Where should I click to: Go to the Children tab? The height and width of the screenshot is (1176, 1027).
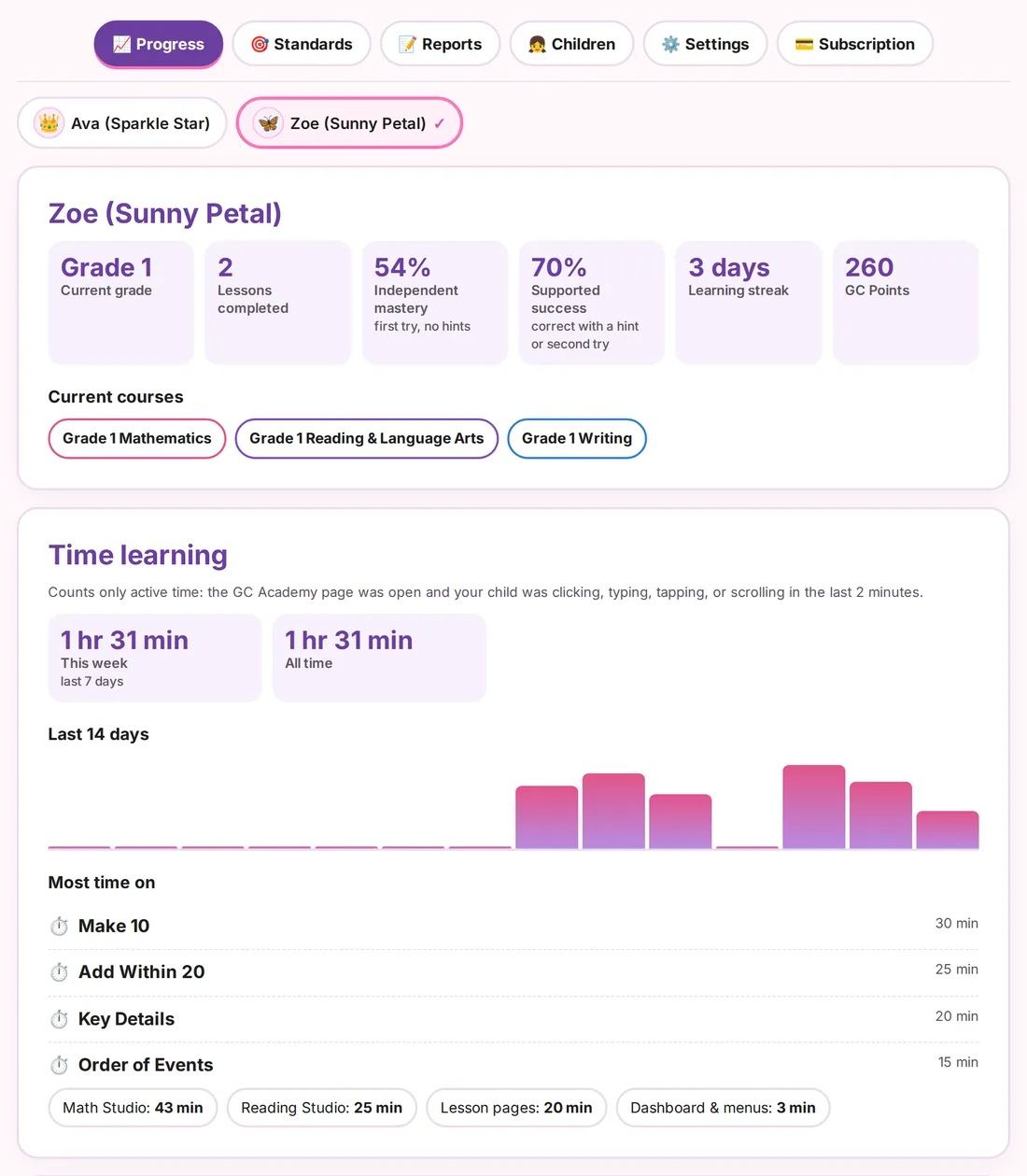pos(571,44)
